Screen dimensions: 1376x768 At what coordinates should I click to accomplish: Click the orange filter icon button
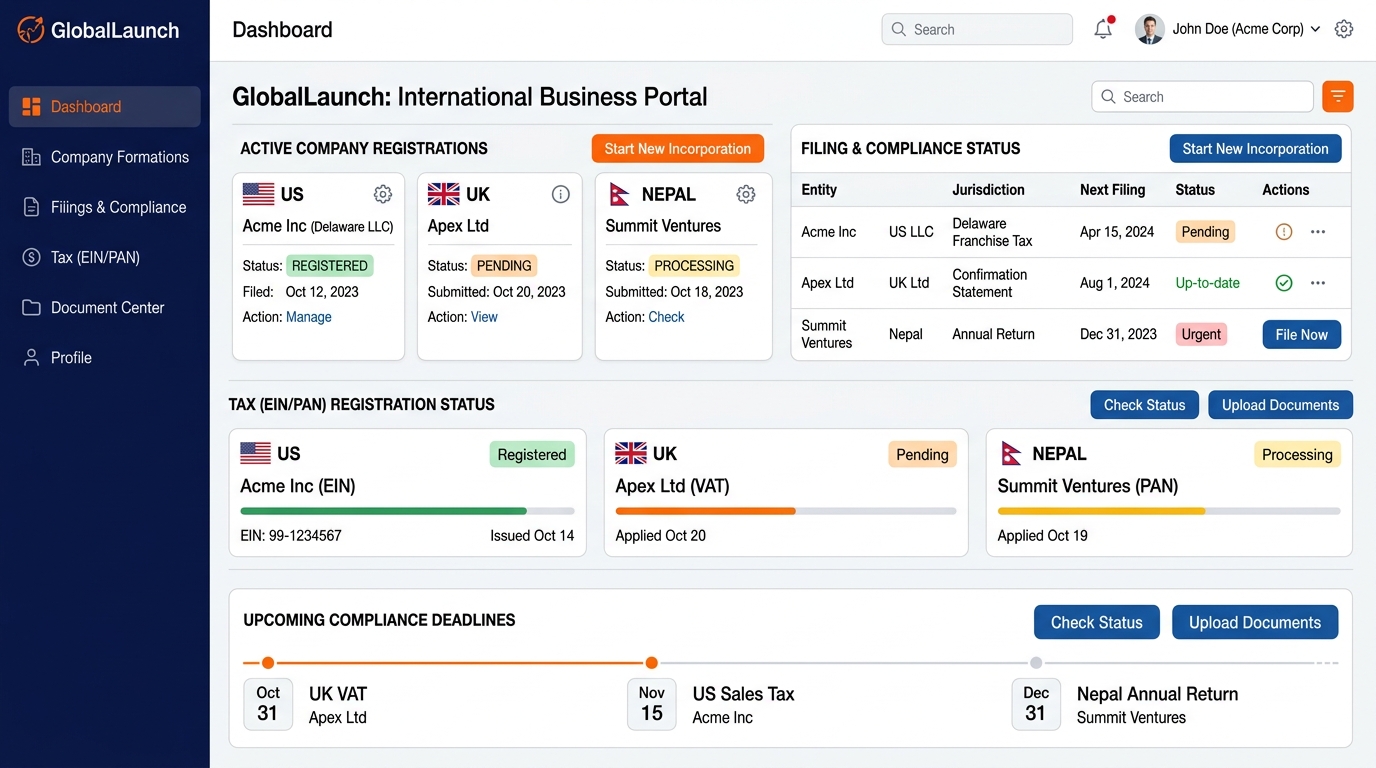coord(1338,96)
